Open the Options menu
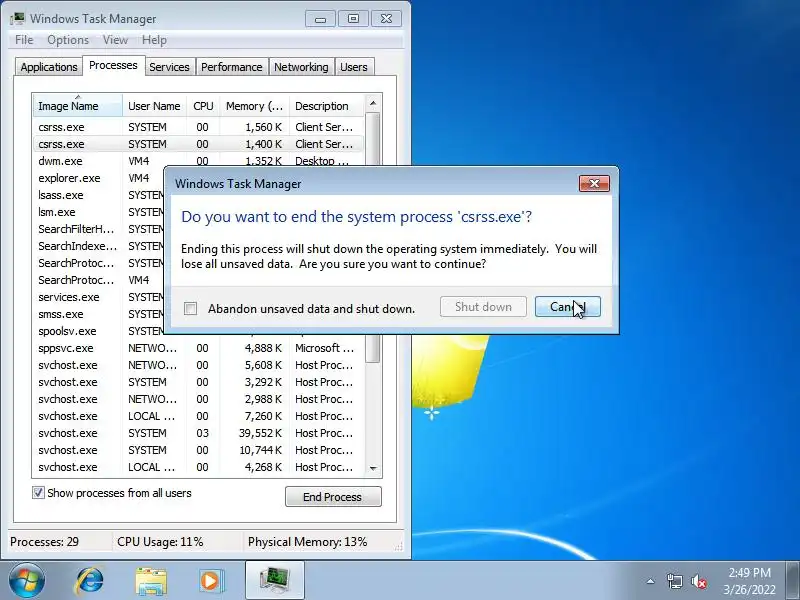The width and height of the screenshot is (800, 600). point(68,40)
